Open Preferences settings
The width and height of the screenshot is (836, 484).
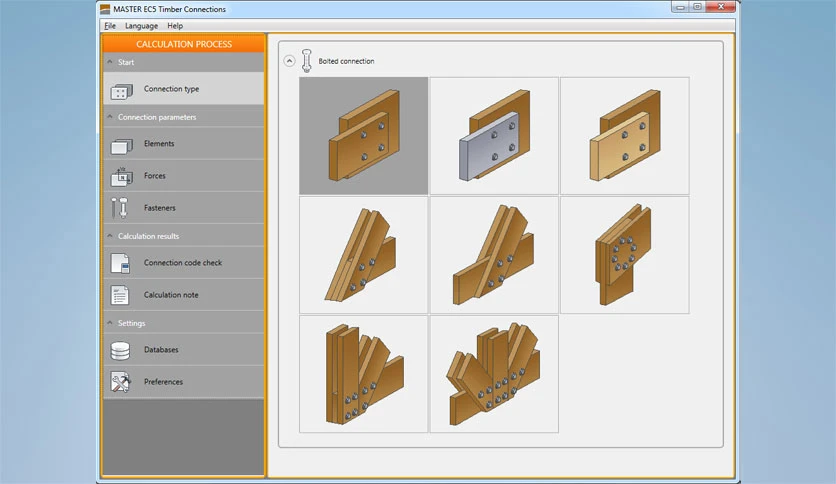[183, 382]
